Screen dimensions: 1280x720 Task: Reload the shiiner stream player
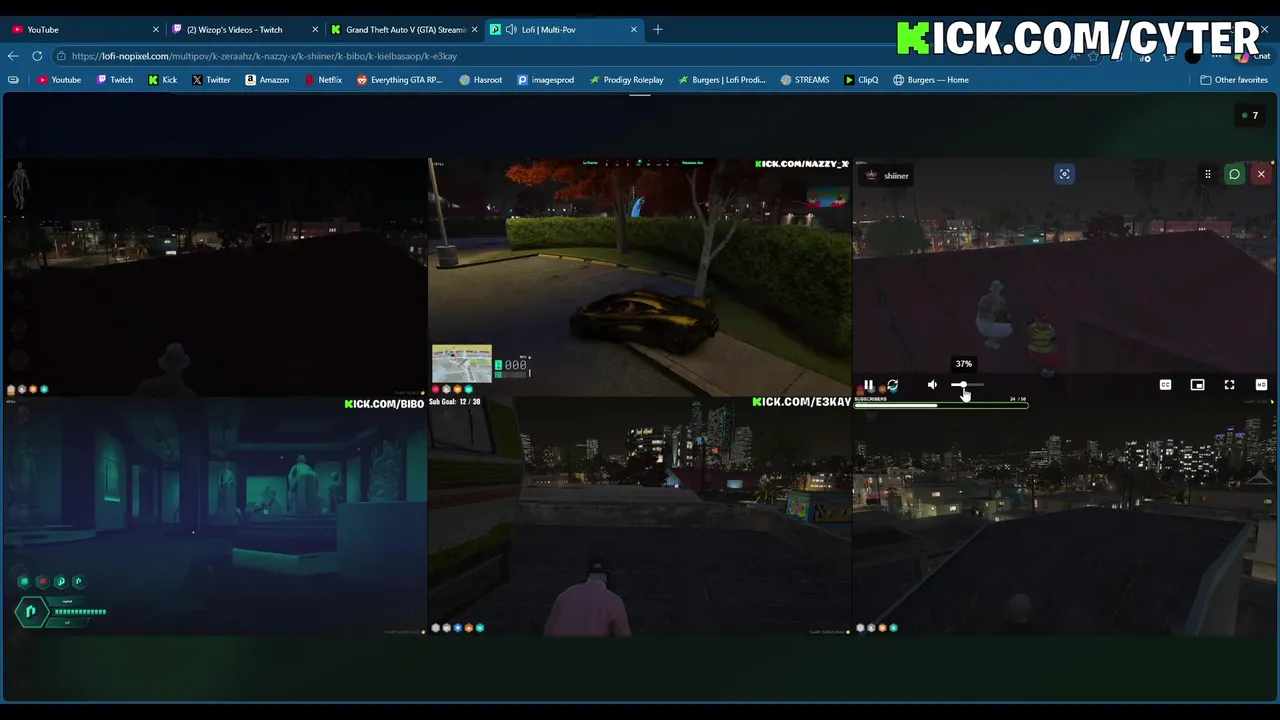[892, 385]
